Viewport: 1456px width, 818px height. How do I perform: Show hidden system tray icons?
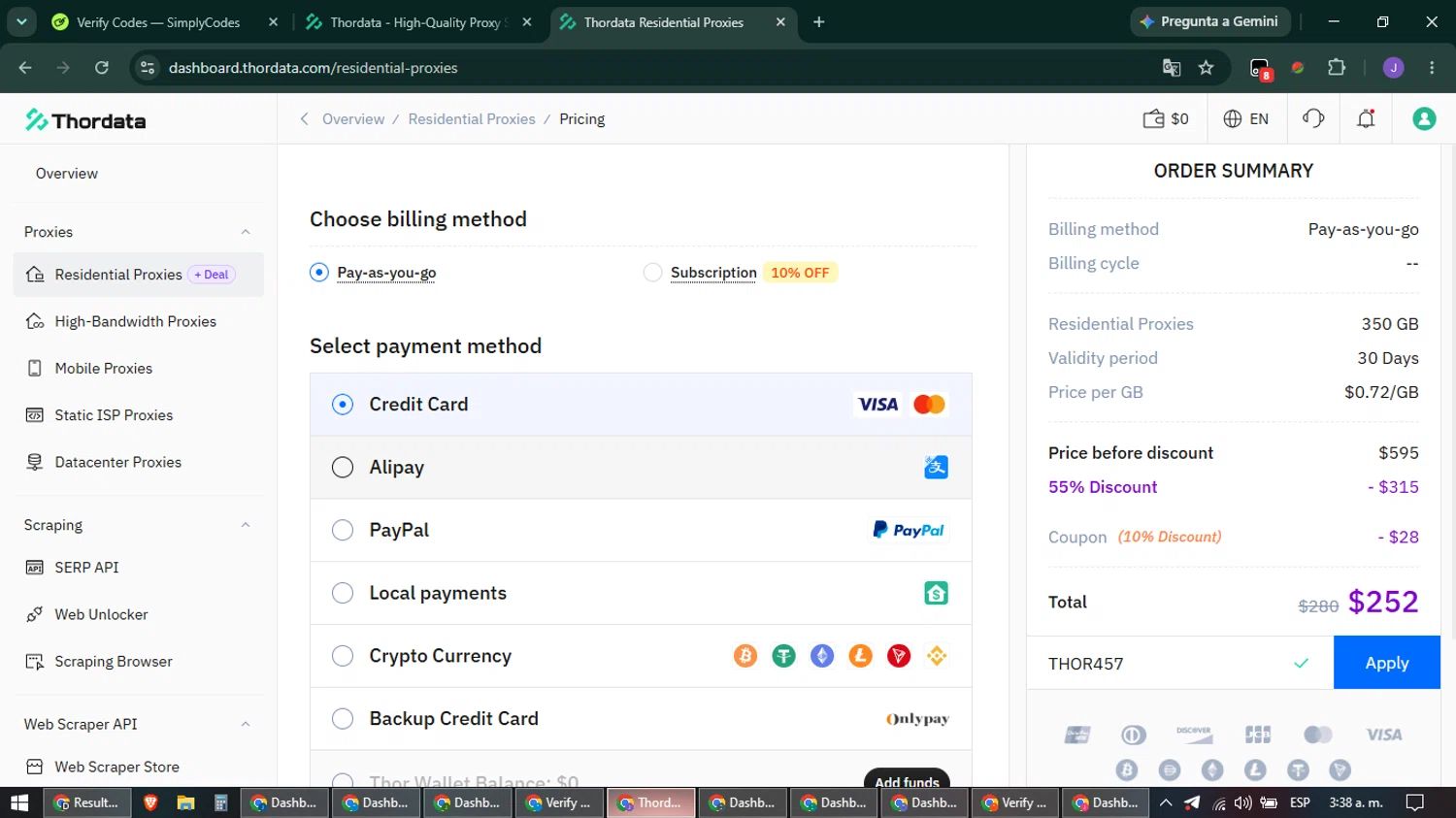click(x=1166, y=802)
